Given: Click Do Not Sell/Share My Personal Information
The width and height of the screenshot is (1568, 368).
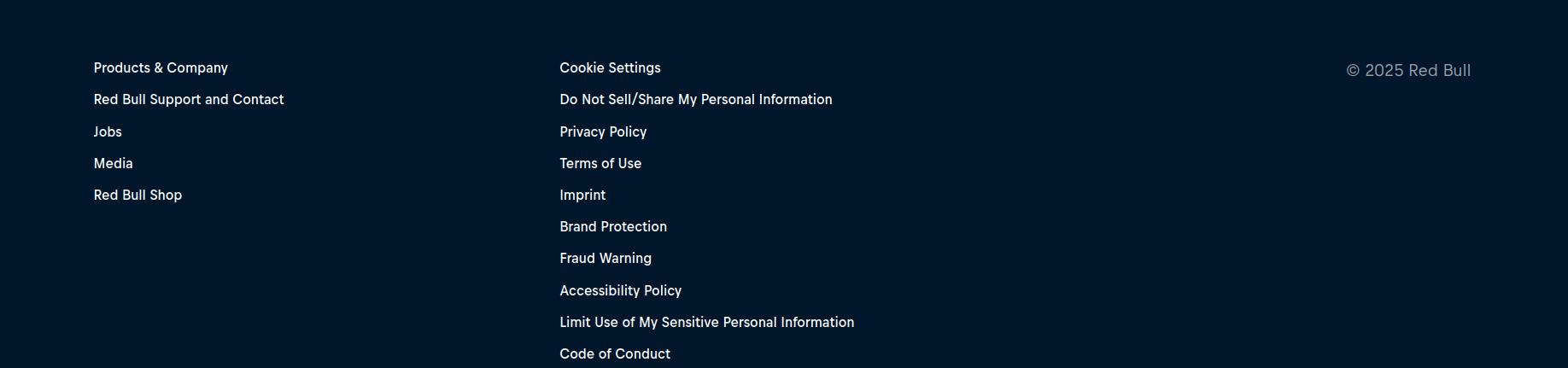Looking at the screenshot, I should coord(695,99).
